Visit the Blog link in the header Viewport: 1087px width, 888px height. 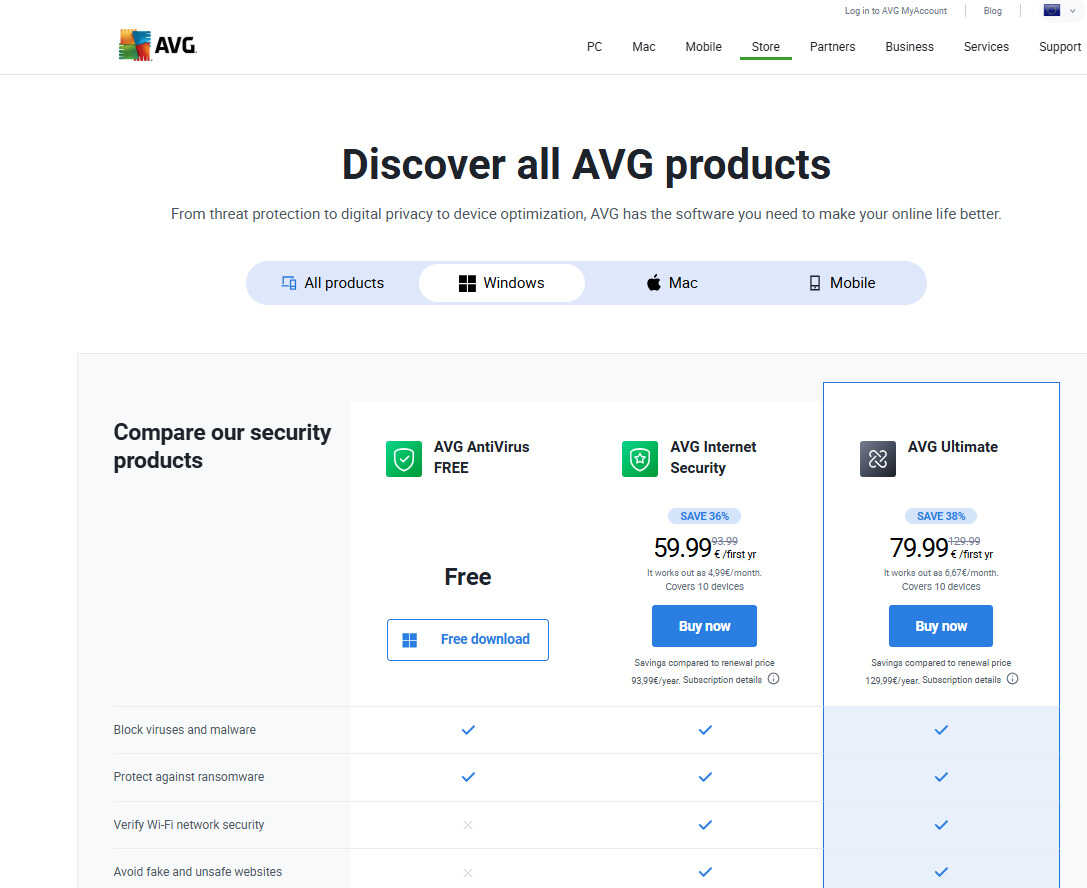pyautogui.click(x=992, y=11)
